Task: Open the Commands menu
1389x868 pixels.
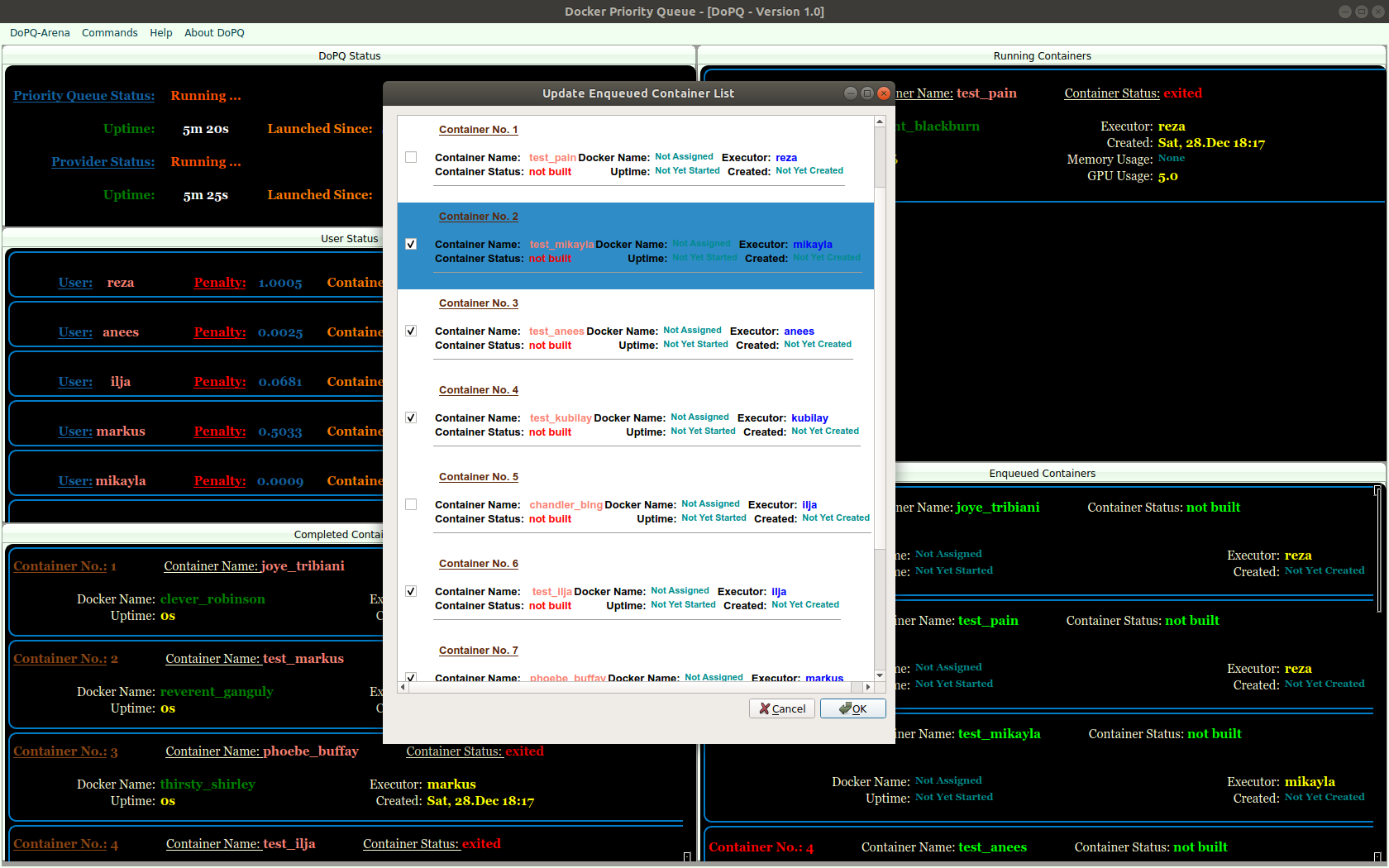Action: click(109, 33)
